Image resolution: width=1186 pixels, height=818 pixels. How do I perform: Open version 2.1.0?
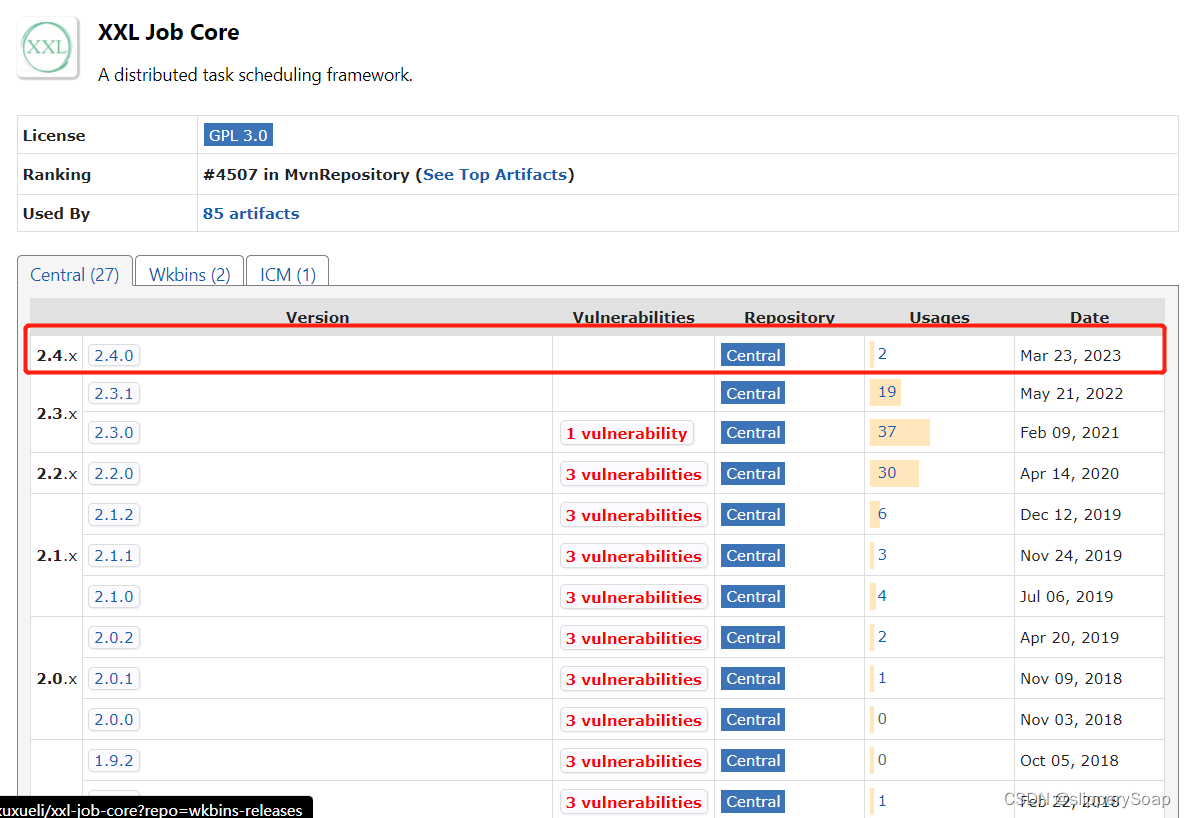114,596
